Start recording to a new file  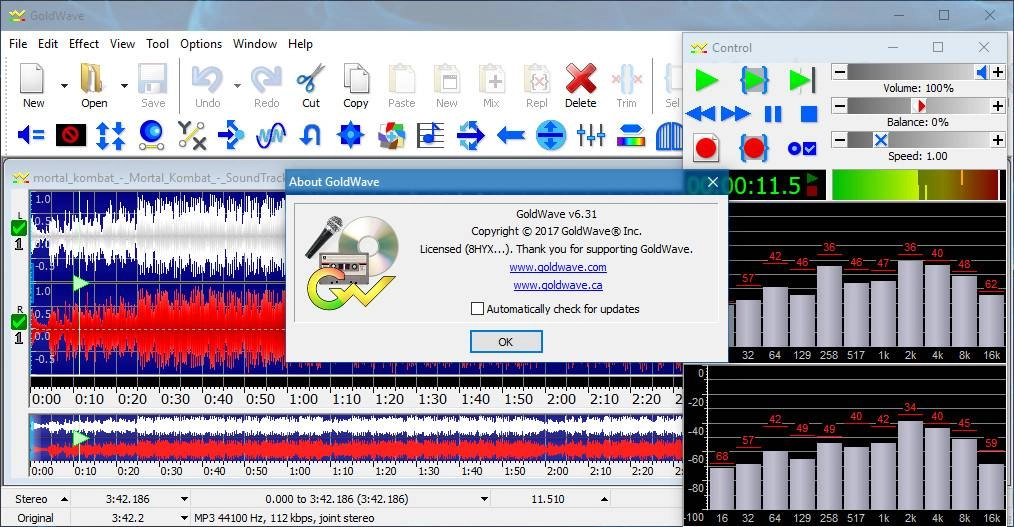click(x=706, y=148)
